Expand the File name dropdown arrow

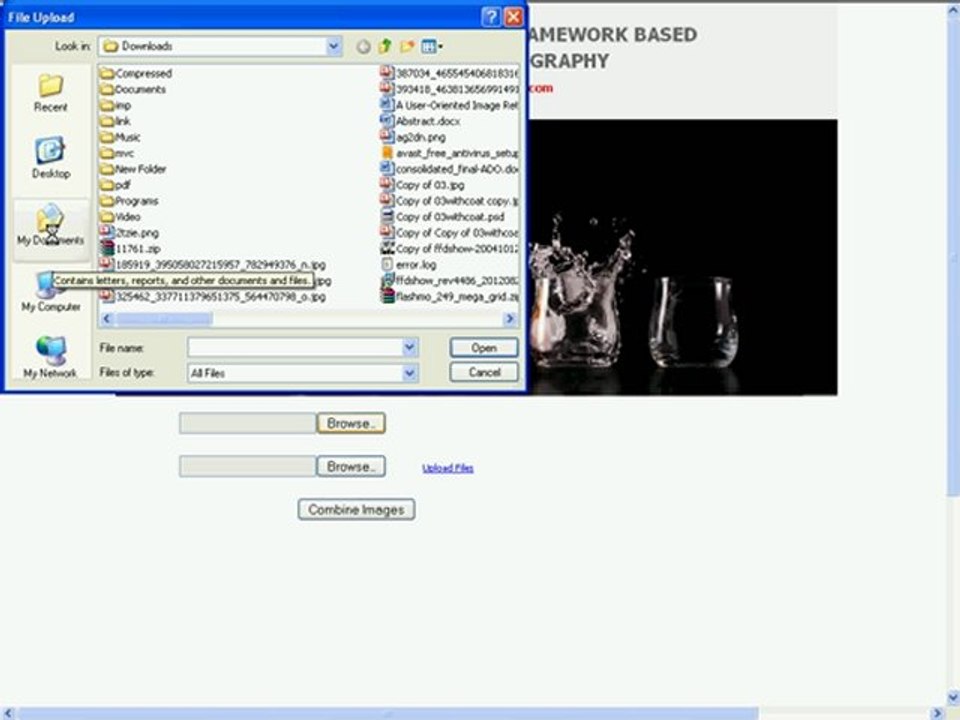[410, 348]
